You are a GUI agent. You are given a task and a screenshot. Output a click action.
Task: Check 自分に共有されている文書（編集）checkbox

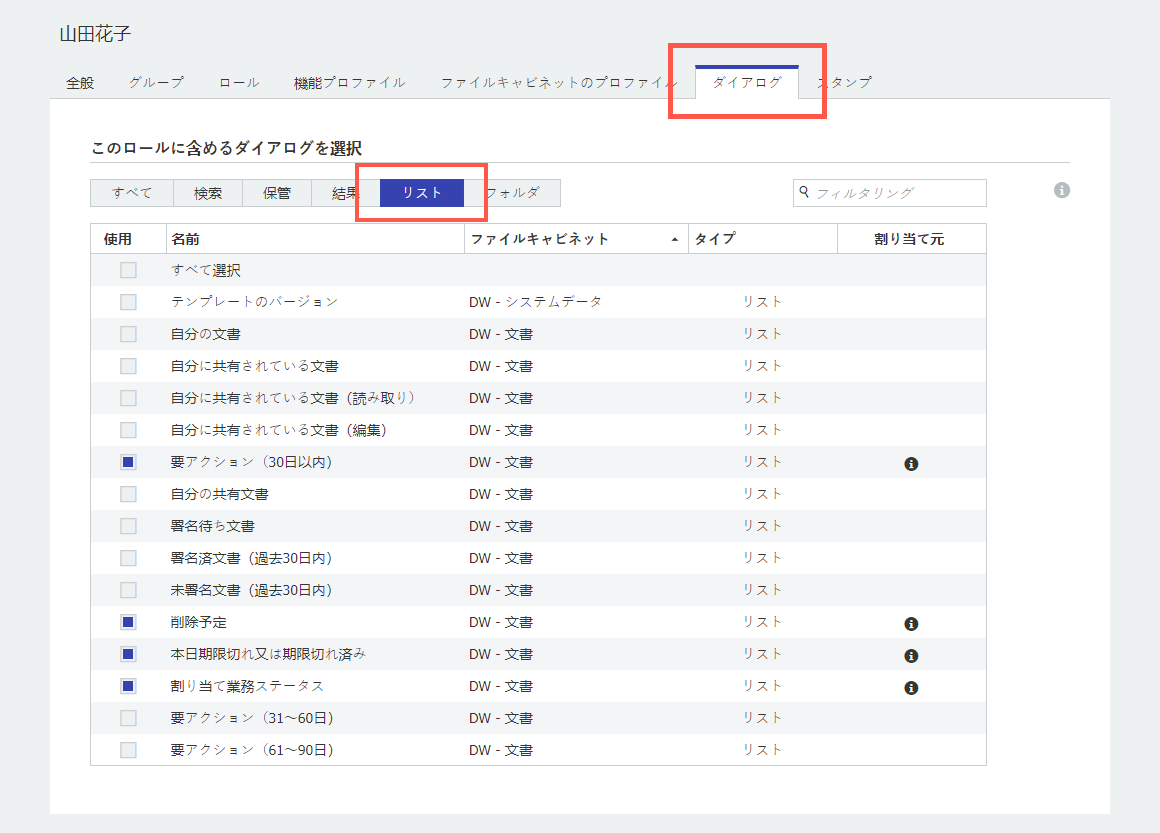pos(128,430)
